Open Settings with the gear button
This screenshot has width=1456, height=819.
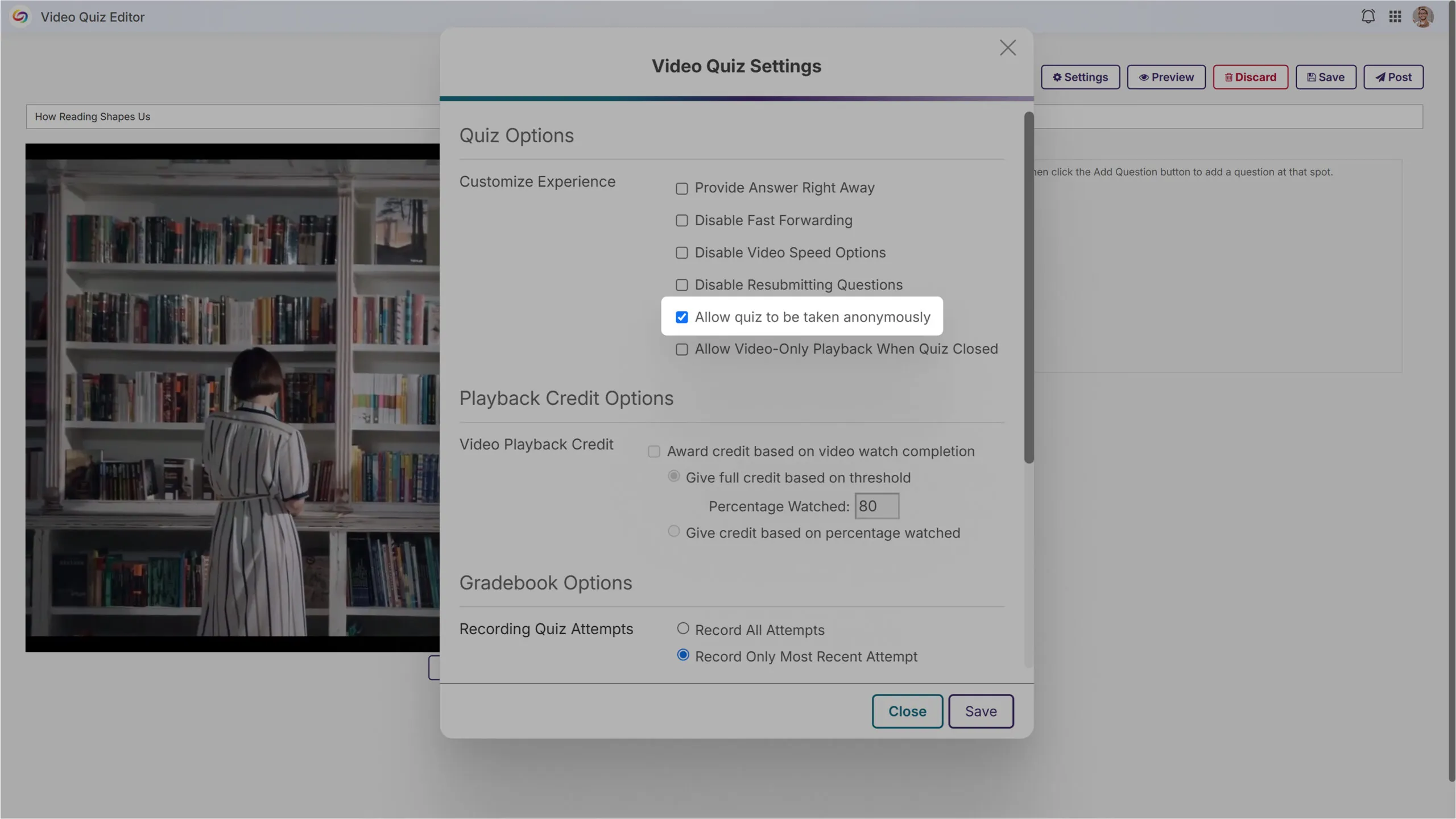[1079, 77]
